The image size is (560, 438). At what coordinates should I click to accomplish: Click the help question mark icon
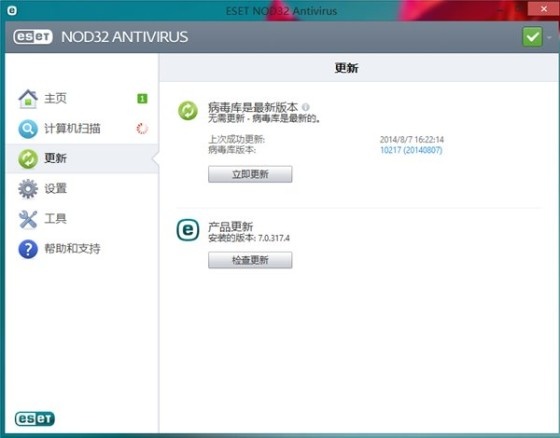[x=28, y=249]
